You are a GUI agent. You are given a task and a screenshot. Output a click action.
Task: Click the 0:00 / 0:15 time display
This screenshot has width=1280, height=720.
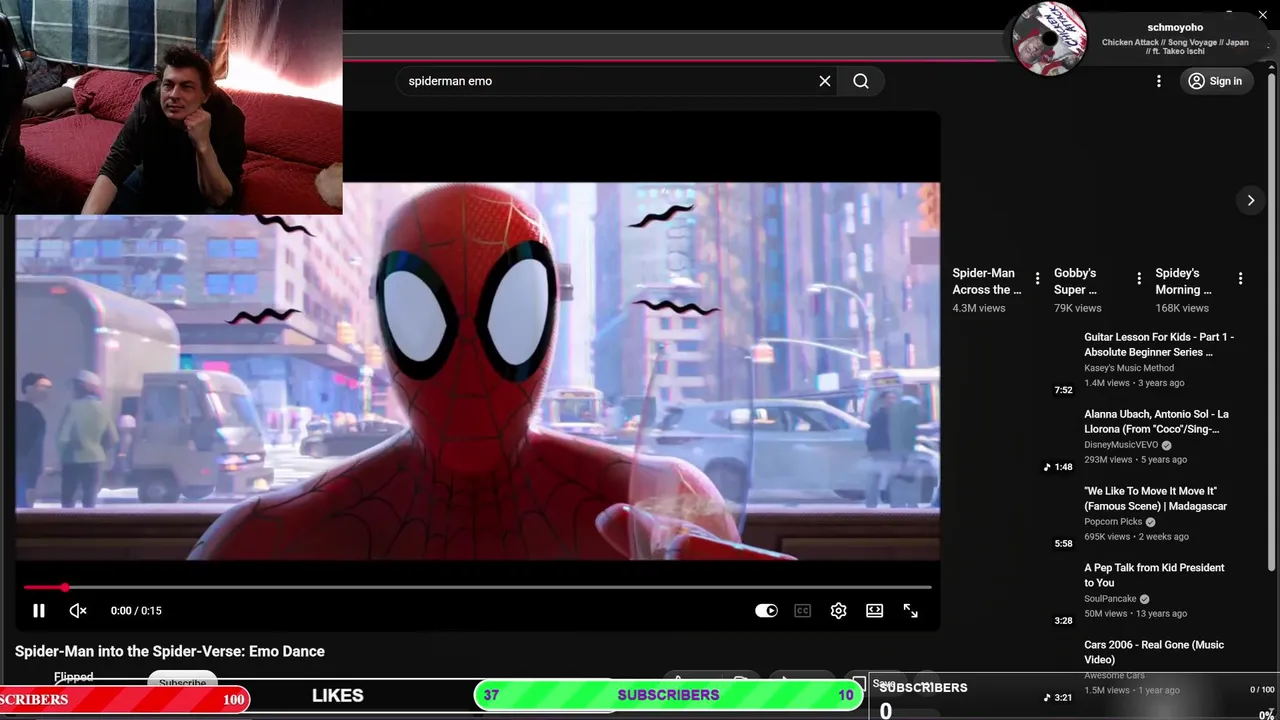pos(136,611)
